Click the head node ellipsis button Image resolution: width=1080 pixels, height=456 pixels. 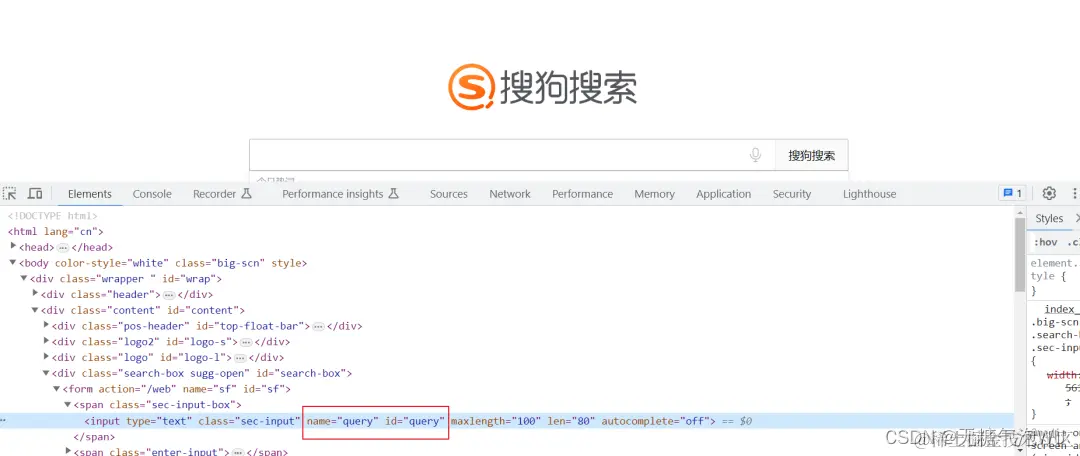click(x=63, y=247)
